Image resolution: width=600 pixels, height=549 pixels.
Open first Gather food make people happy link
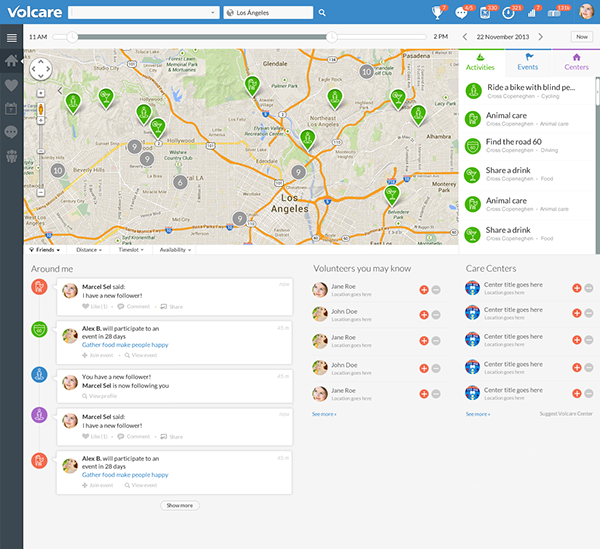coord(125,345)
